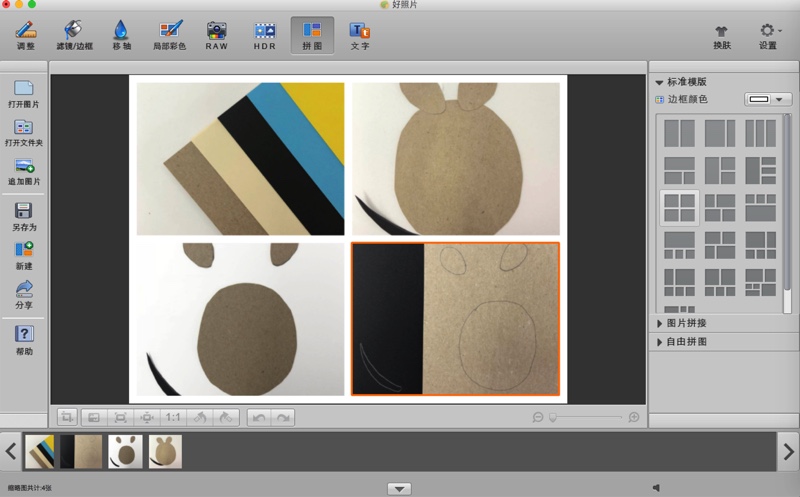Click the speaker icon in status bar
Screen dimensions: 800x497
[x=656, y=488]
